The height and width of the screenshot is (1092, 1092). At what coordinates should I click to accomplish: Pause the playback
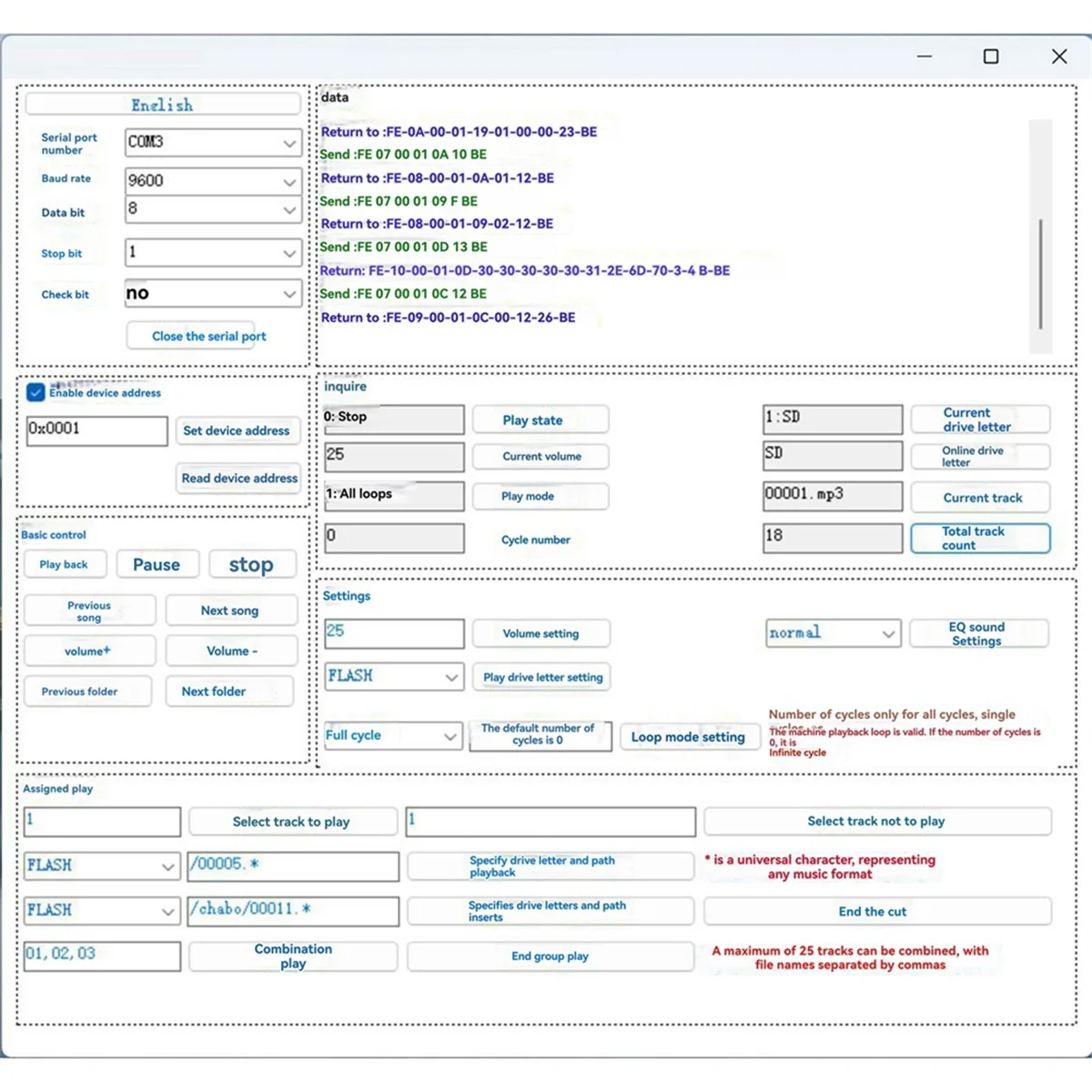[157, 565]
